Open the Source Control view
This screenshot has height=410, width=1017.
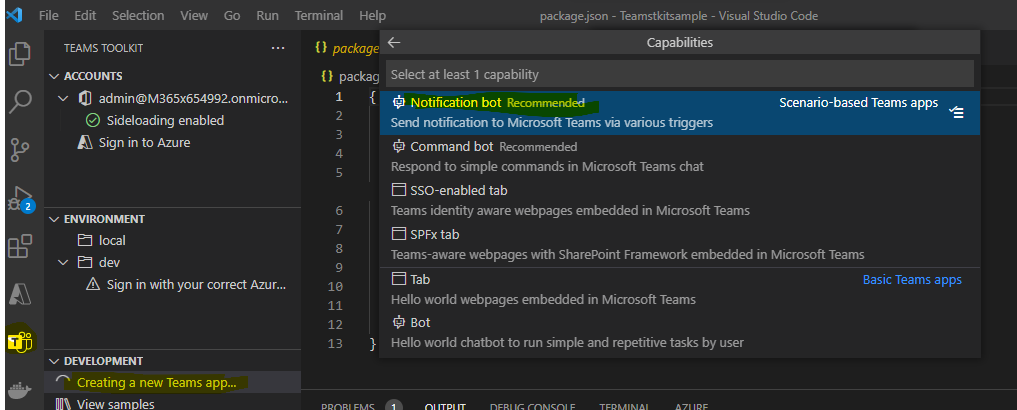point(20,149)
